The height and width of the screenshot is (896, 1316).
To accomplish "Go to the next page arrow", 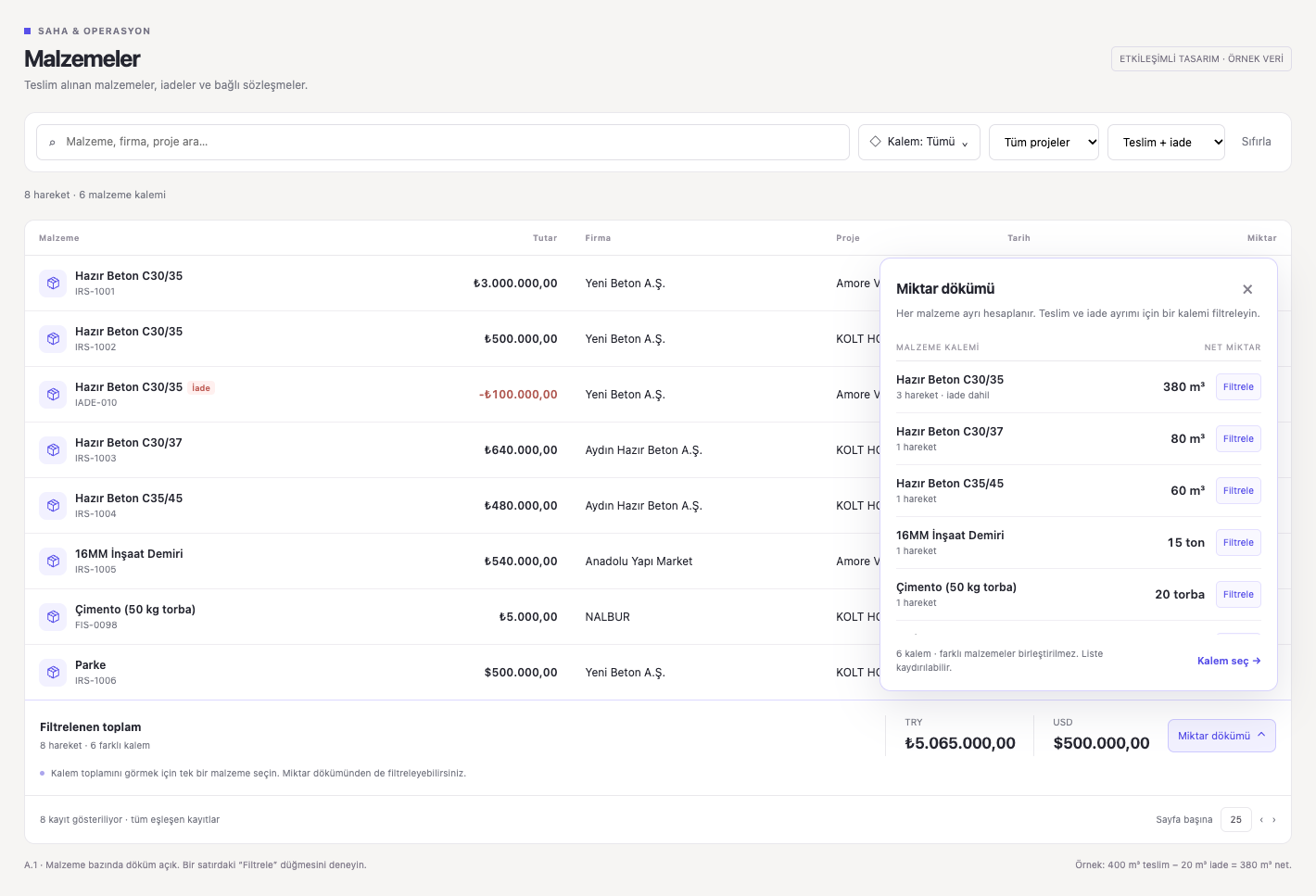I will (1274, 820).
